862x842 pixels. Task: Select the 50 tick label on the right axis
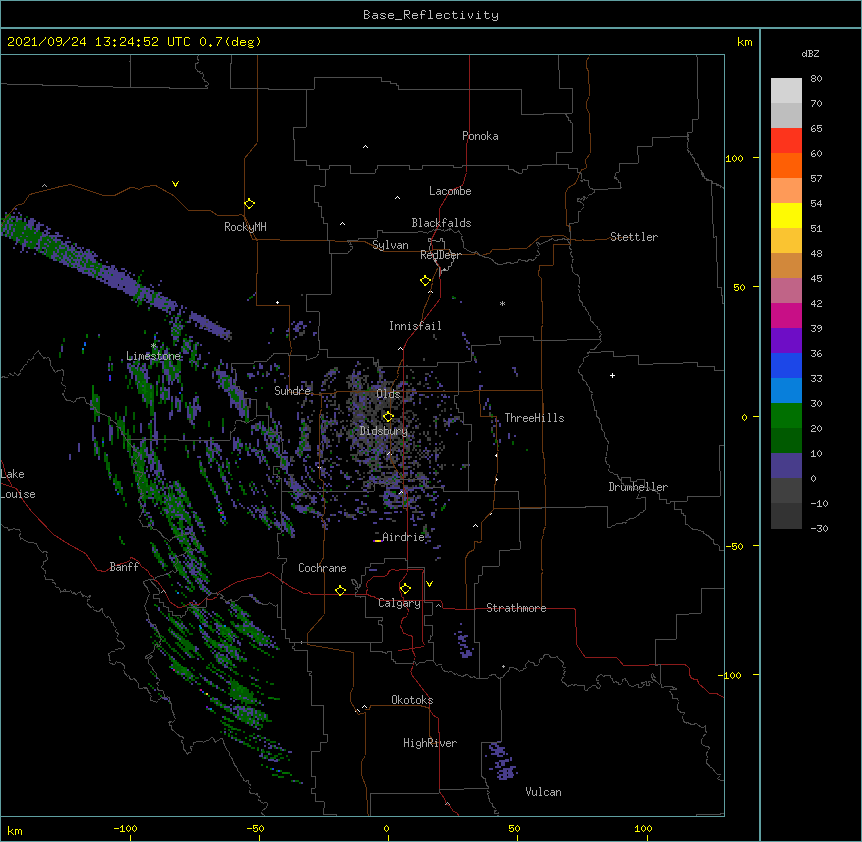739,287
